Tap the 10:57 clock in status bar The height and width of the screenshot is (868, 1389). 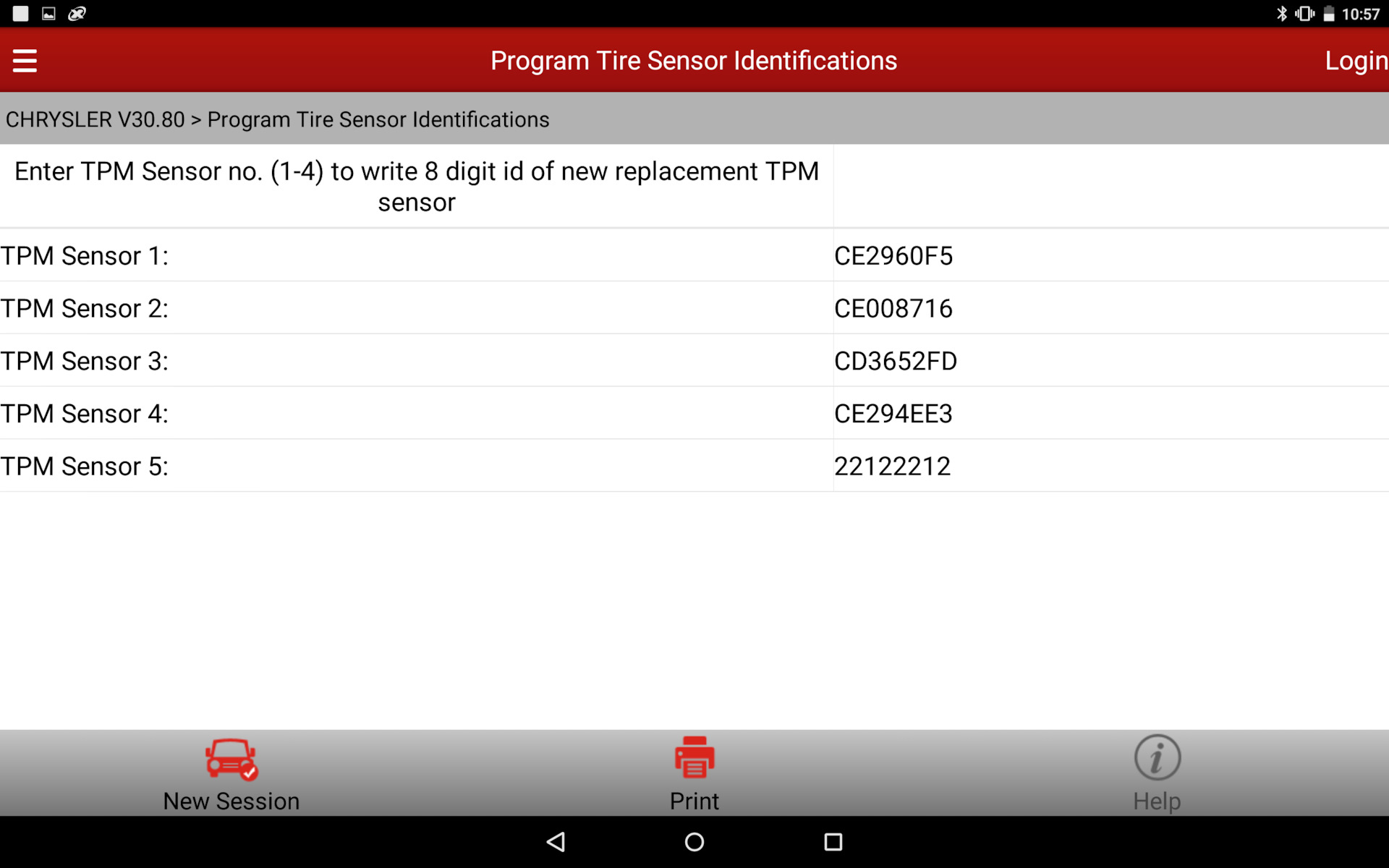1360,14
